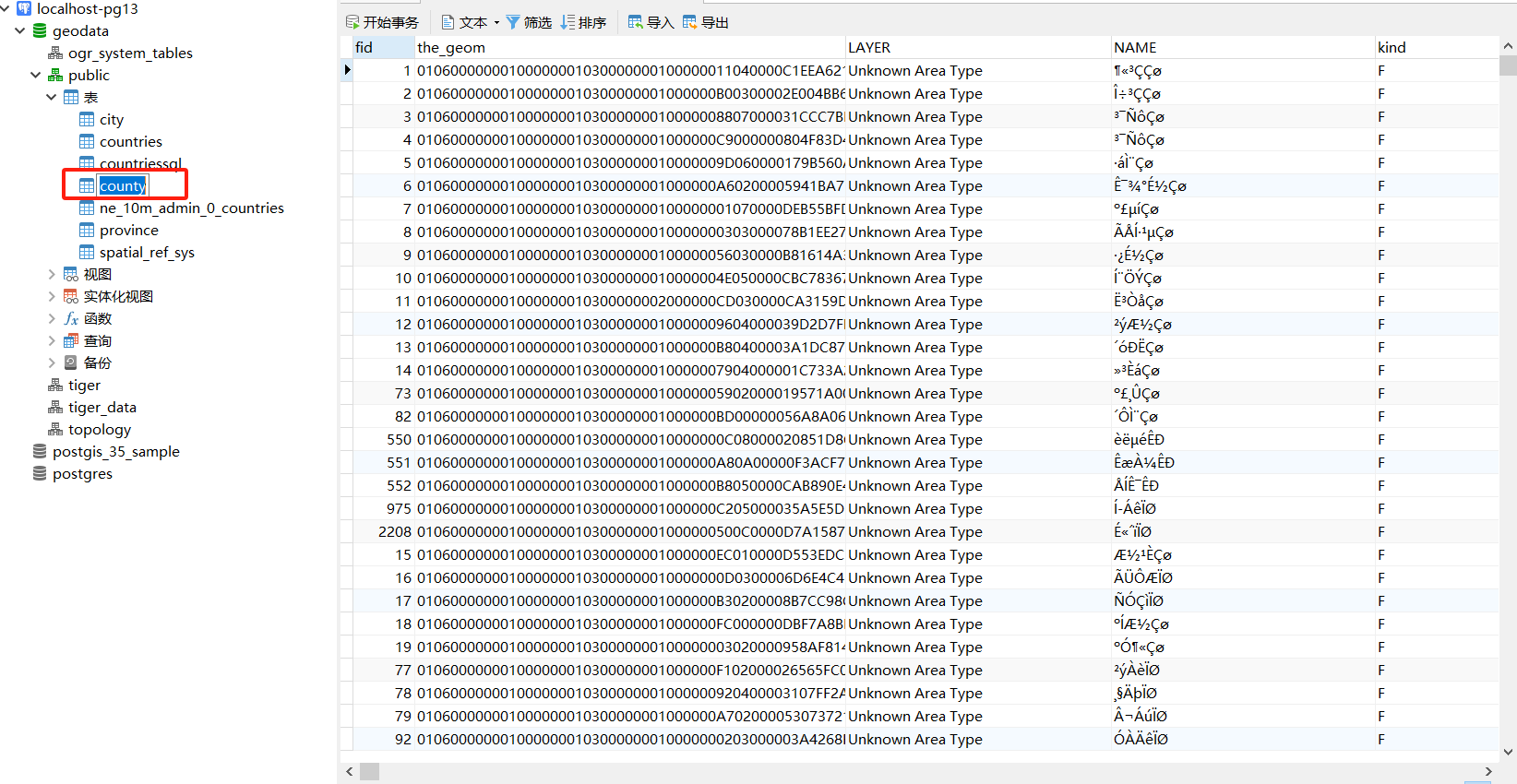Sort by the fid column header
The width and height of the screenshot is (1517, 784).
[383, 47]
